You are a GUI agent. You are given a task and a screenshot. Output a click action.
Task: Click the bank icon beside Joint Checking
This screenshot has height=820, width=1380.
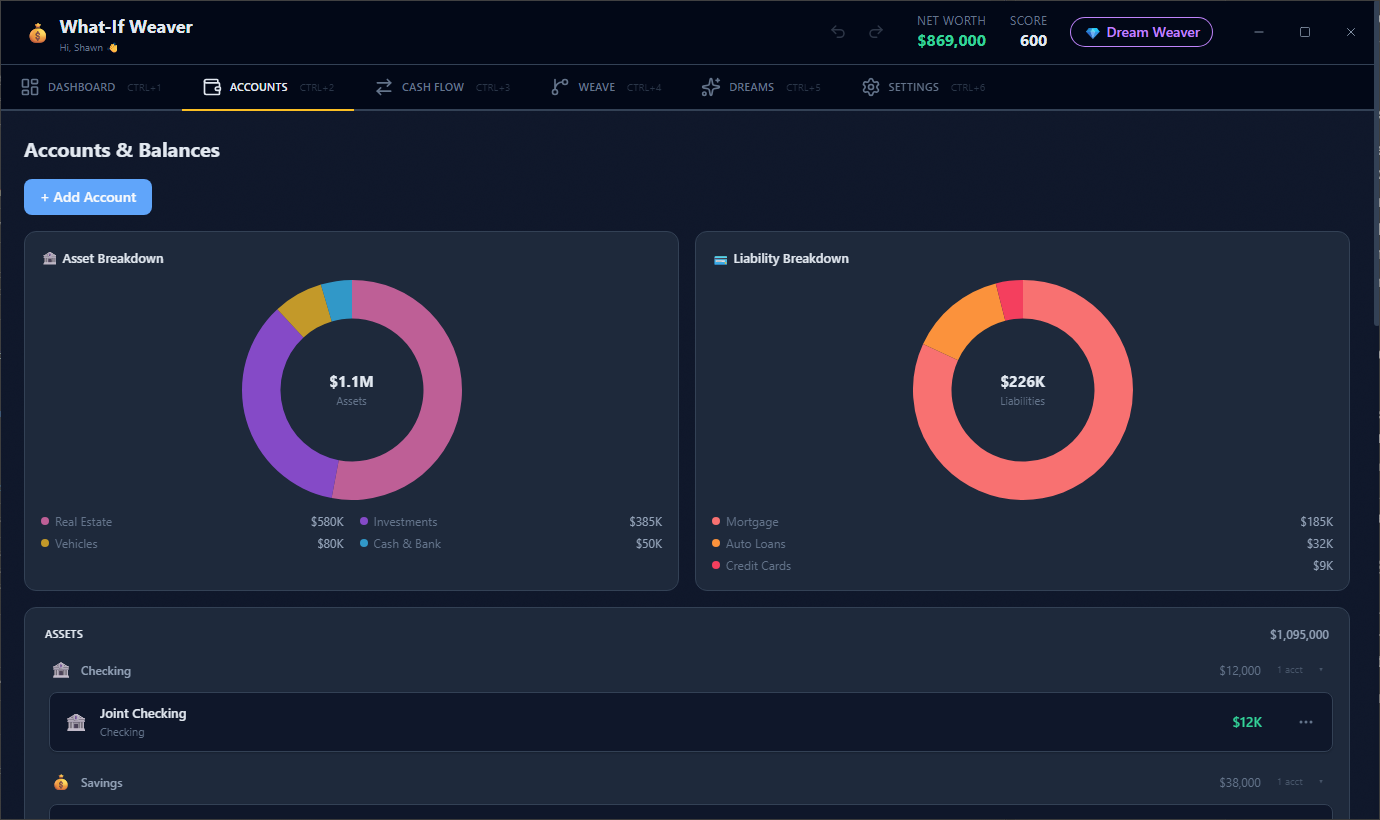76,722
